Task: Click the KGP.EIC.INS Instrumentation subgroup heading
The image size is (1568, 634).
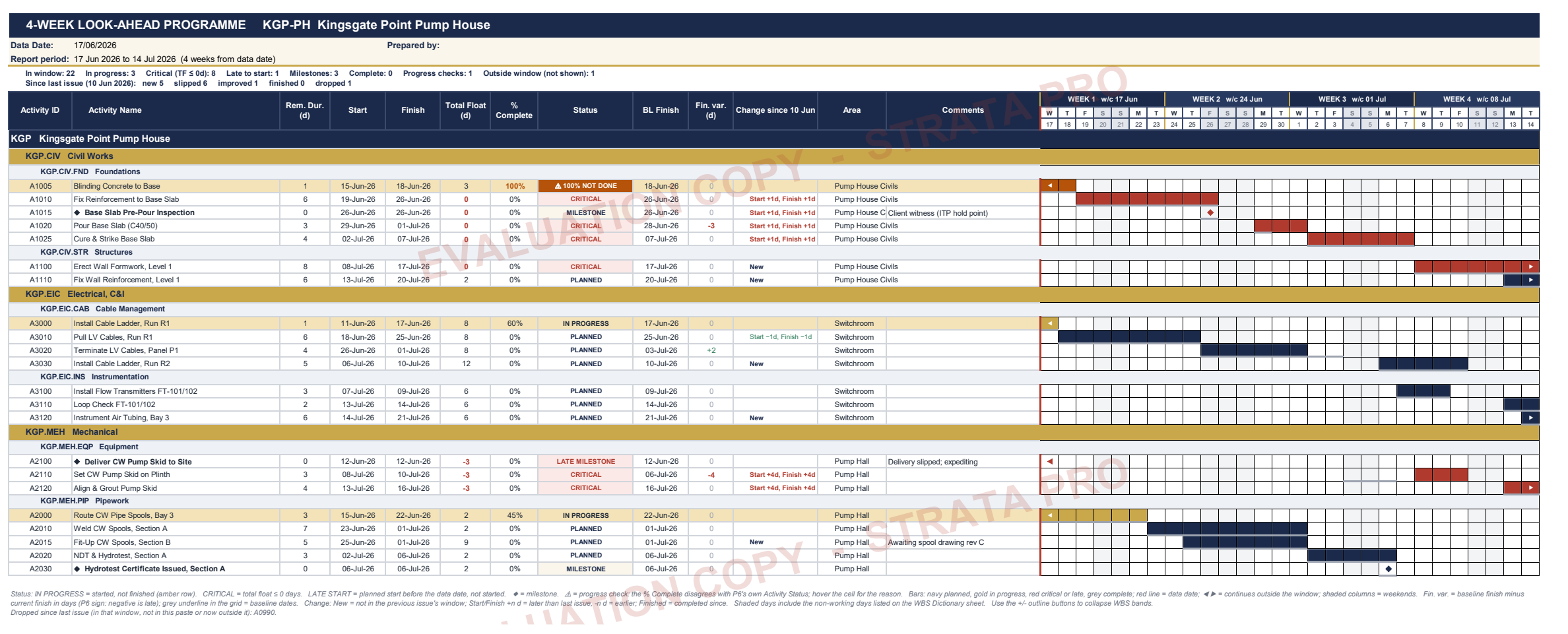Action: (94, 377)
